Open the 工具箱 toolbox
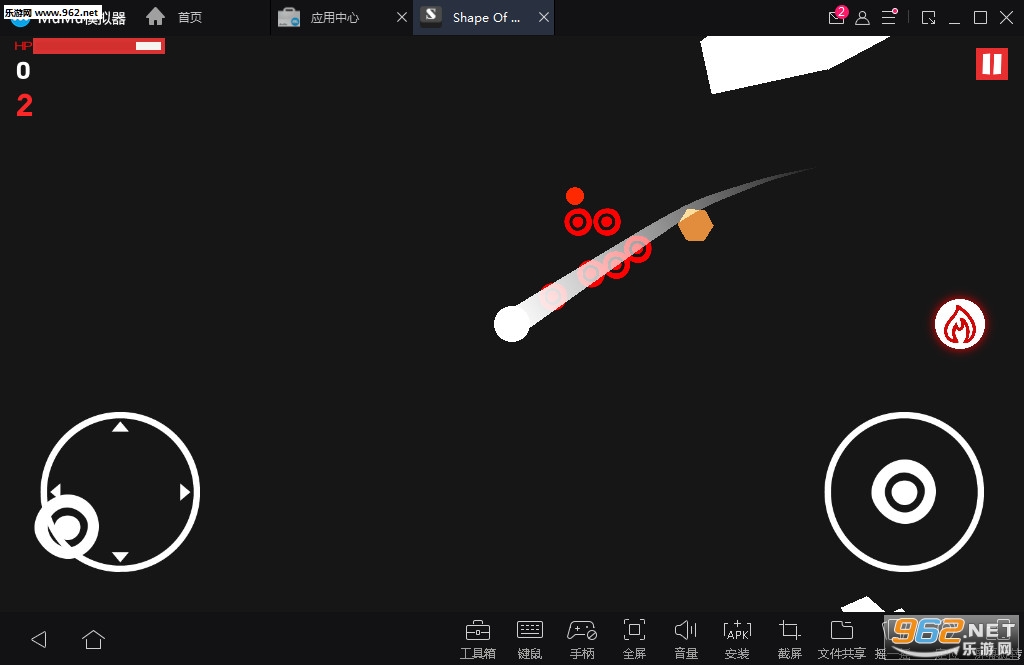 point(477,640)
